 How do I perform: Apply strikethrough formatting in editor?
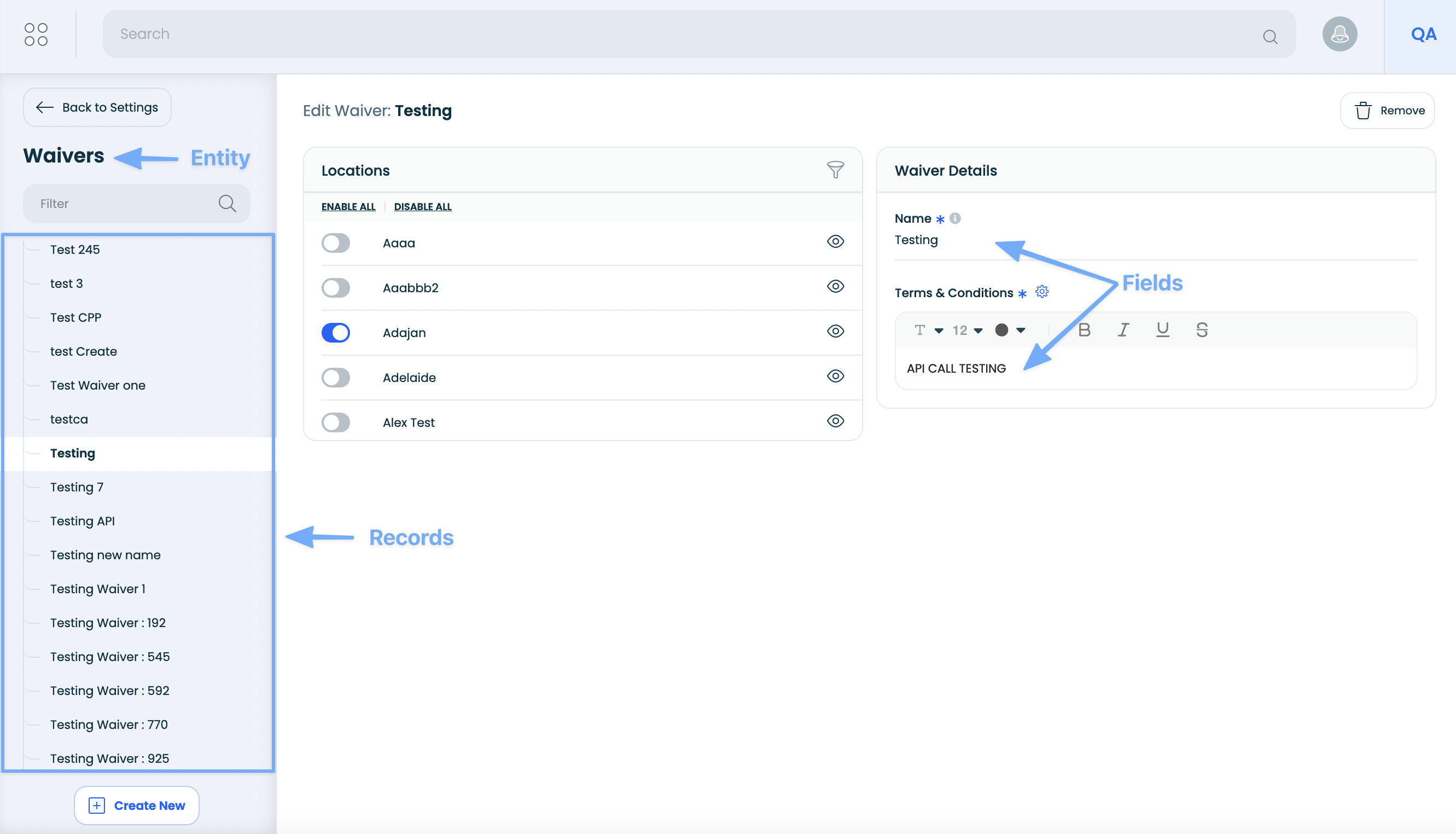click(x=1202, y=330)
